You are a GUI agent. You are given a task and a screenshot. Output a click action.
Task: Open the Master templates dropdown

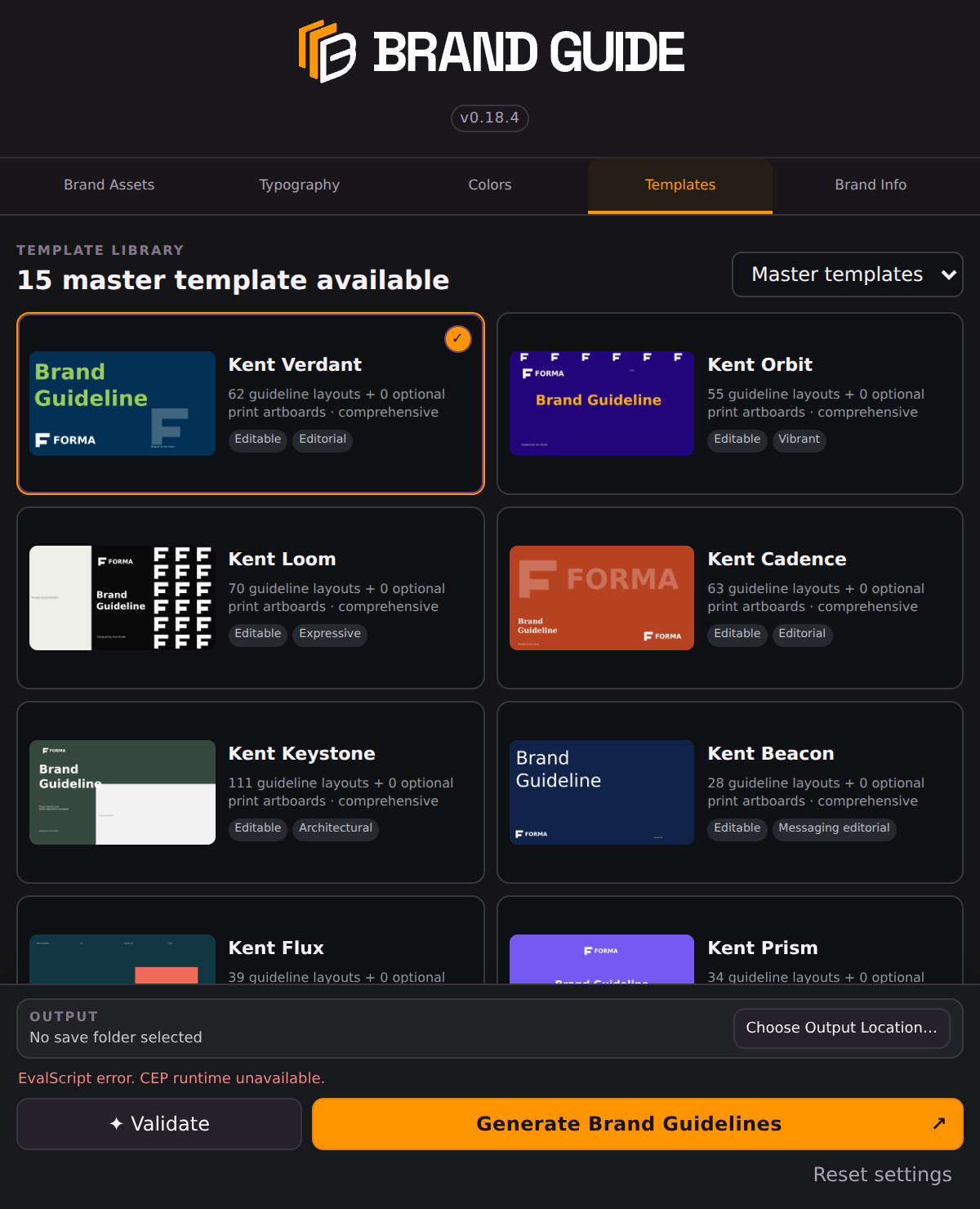(x=848, y=274)
